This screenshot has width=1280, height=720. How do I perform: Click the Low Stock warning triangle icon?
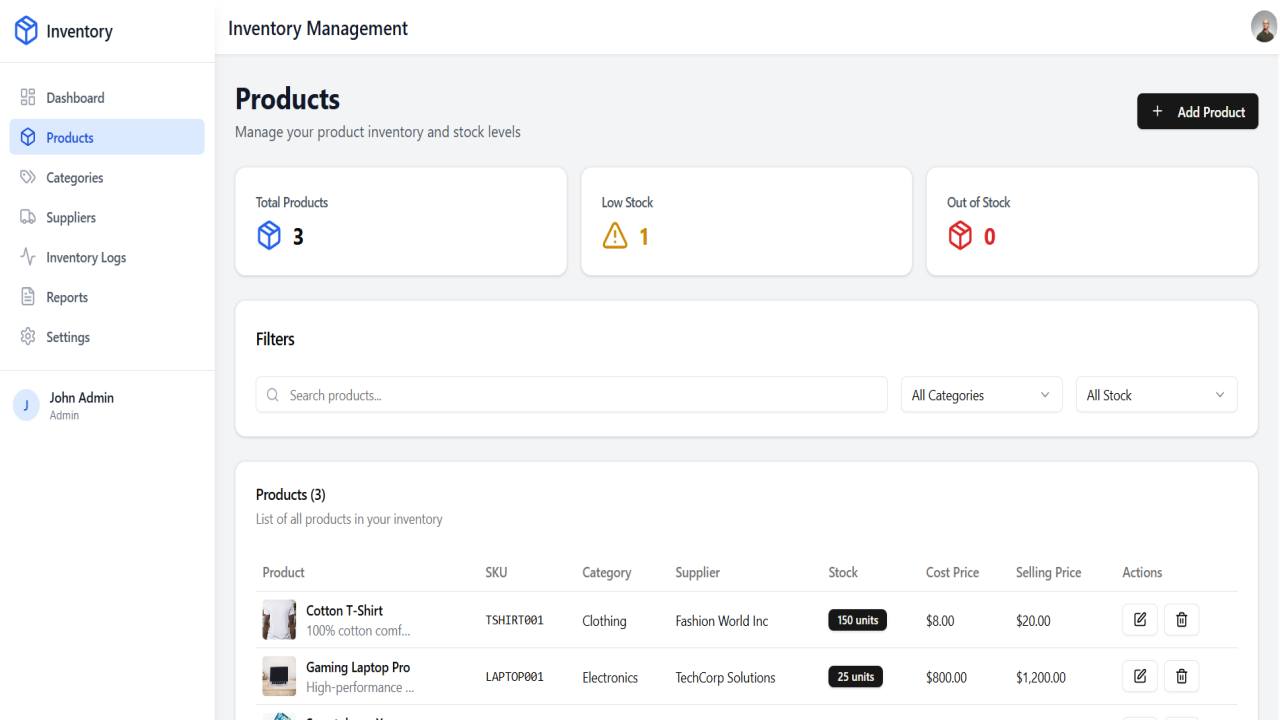(x=615, y=236)
